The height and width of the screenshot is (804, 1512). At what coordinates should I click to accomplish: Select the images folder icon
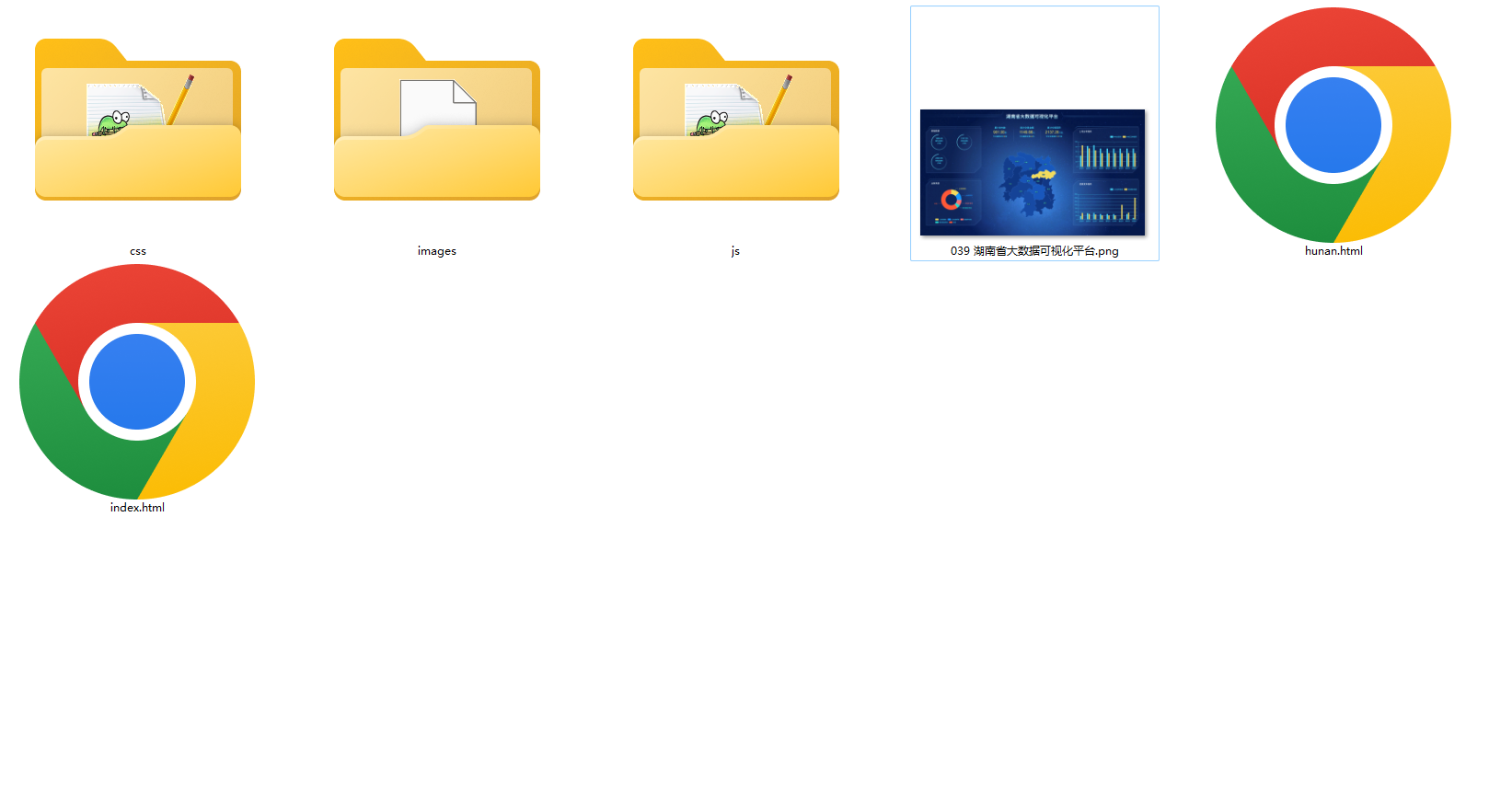(437, 120)
